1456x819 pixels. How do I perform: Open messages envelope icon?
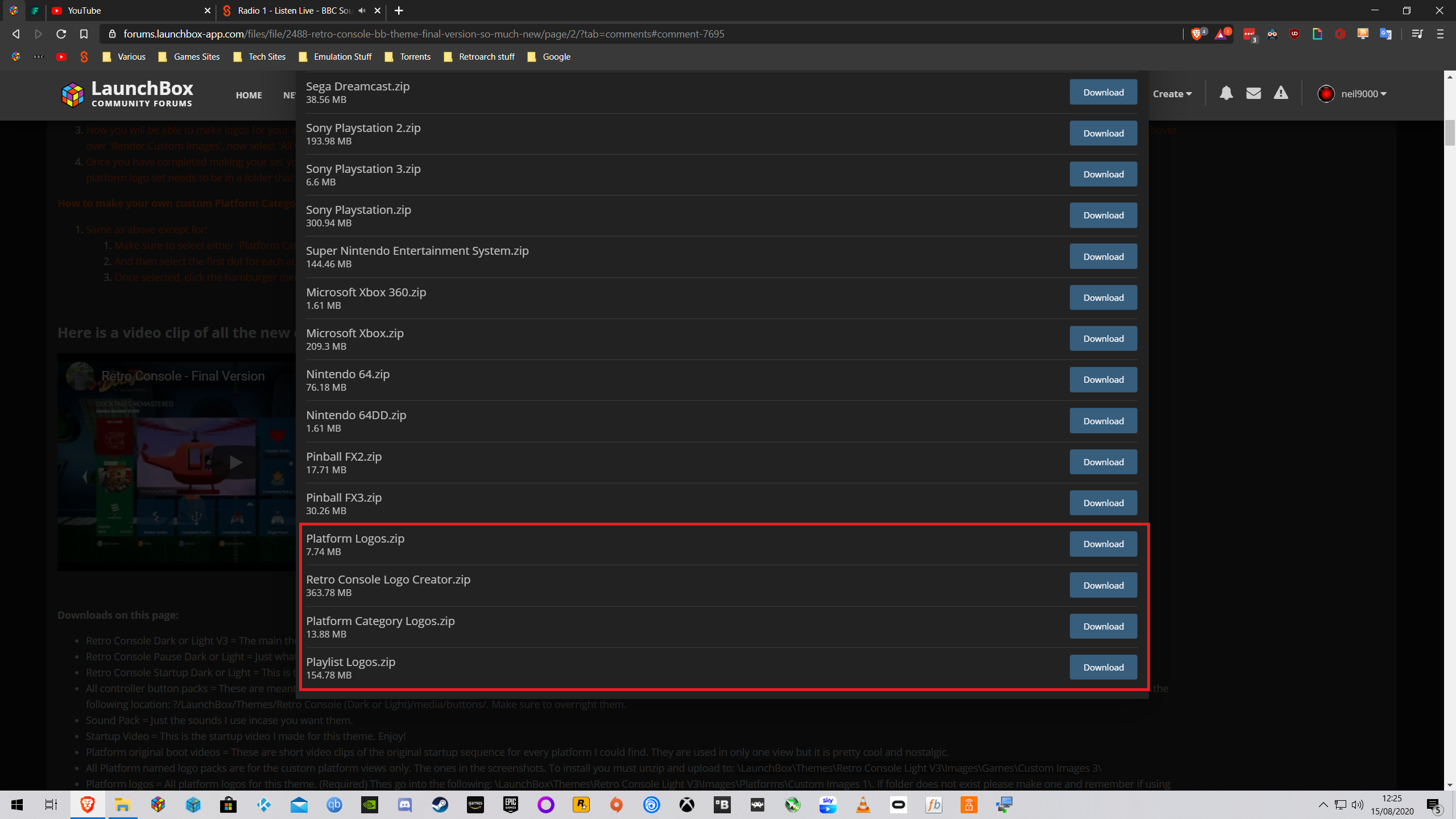[1254, 93]
